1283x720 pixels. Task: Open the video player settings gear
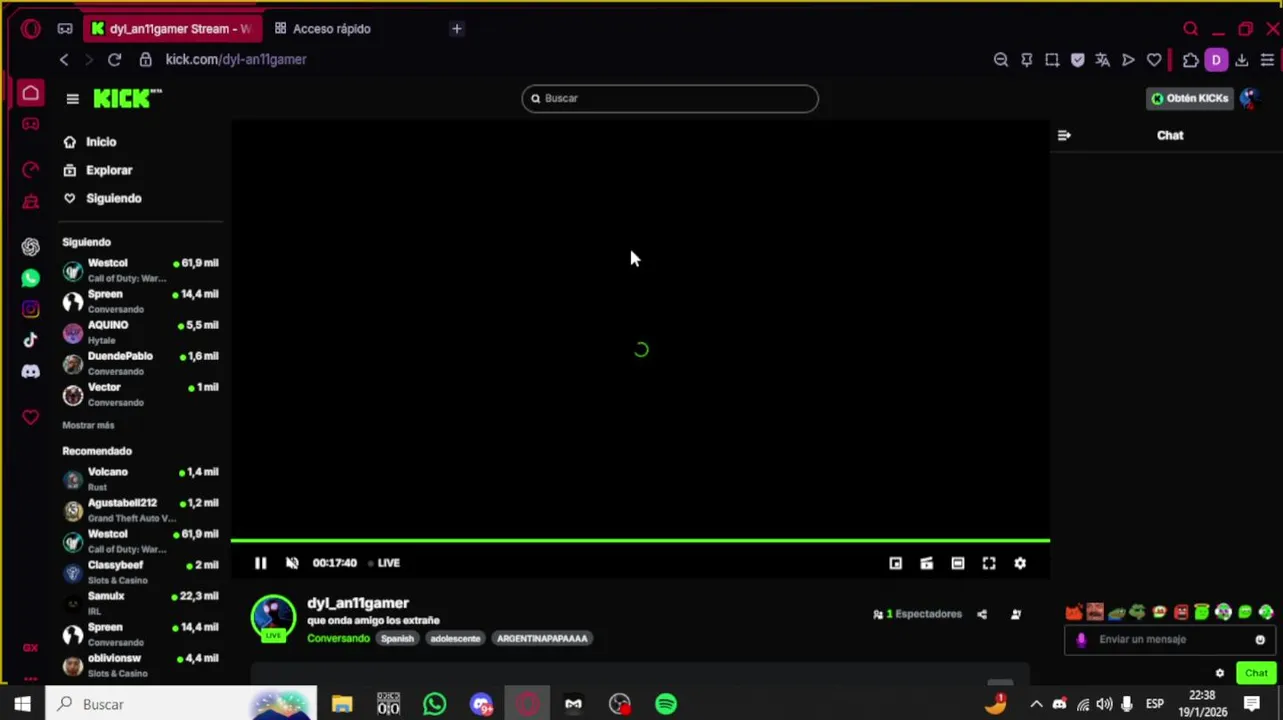(x=1020, y=563)
